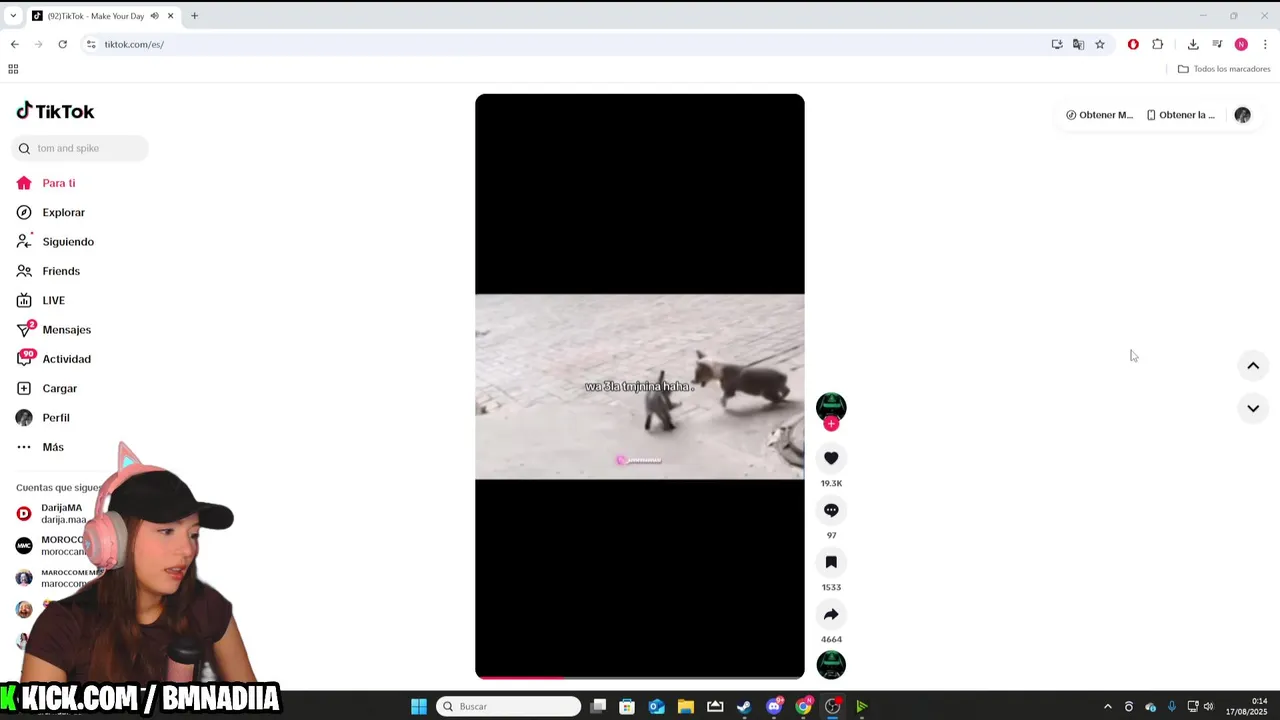Expand the tab search dropdown
The width and height of the screenshot is (1280, 720).
(x=13, y=16)
